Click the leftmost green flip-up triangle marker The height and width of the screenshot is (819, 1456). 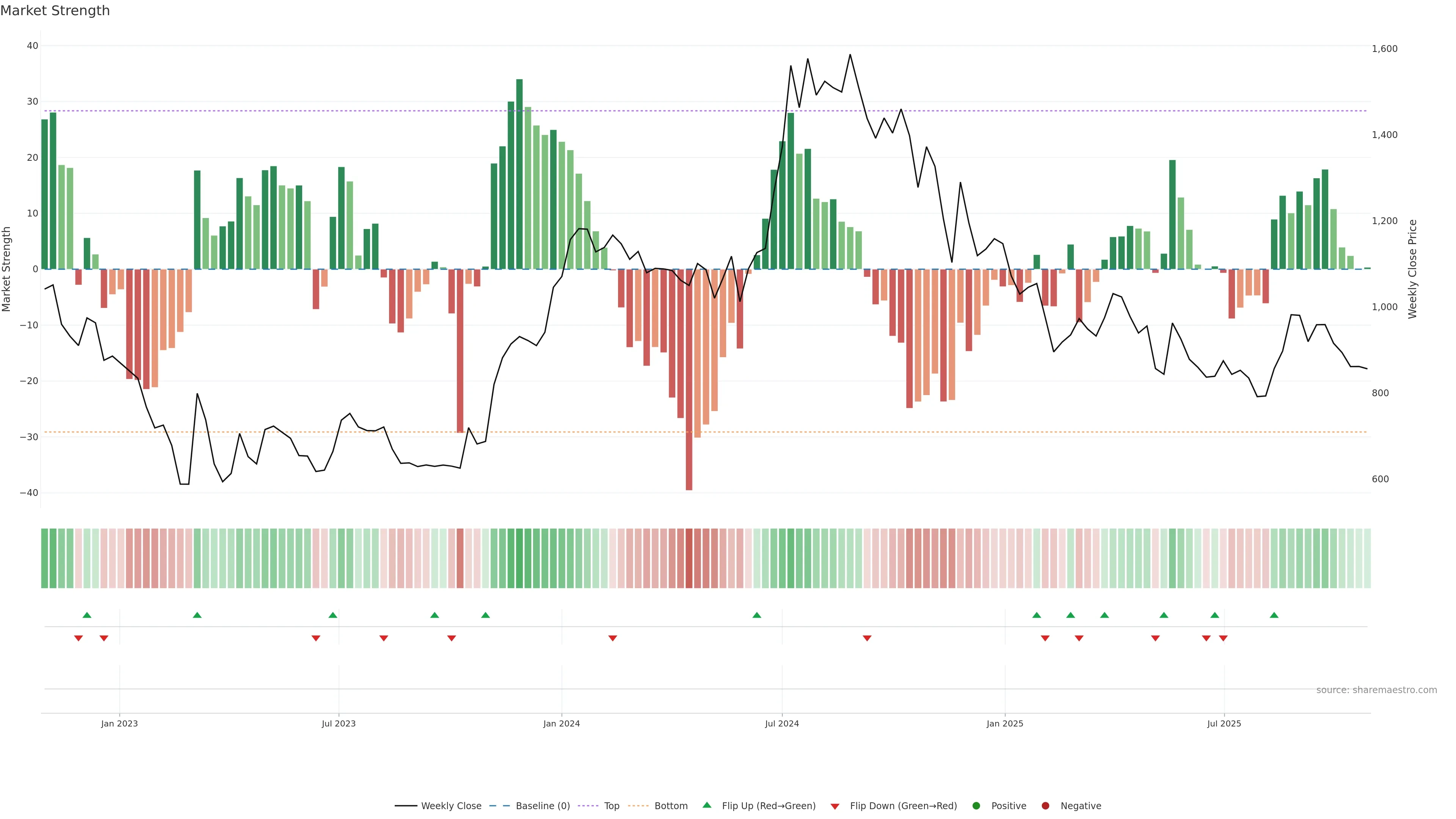(x=87, y=615)
